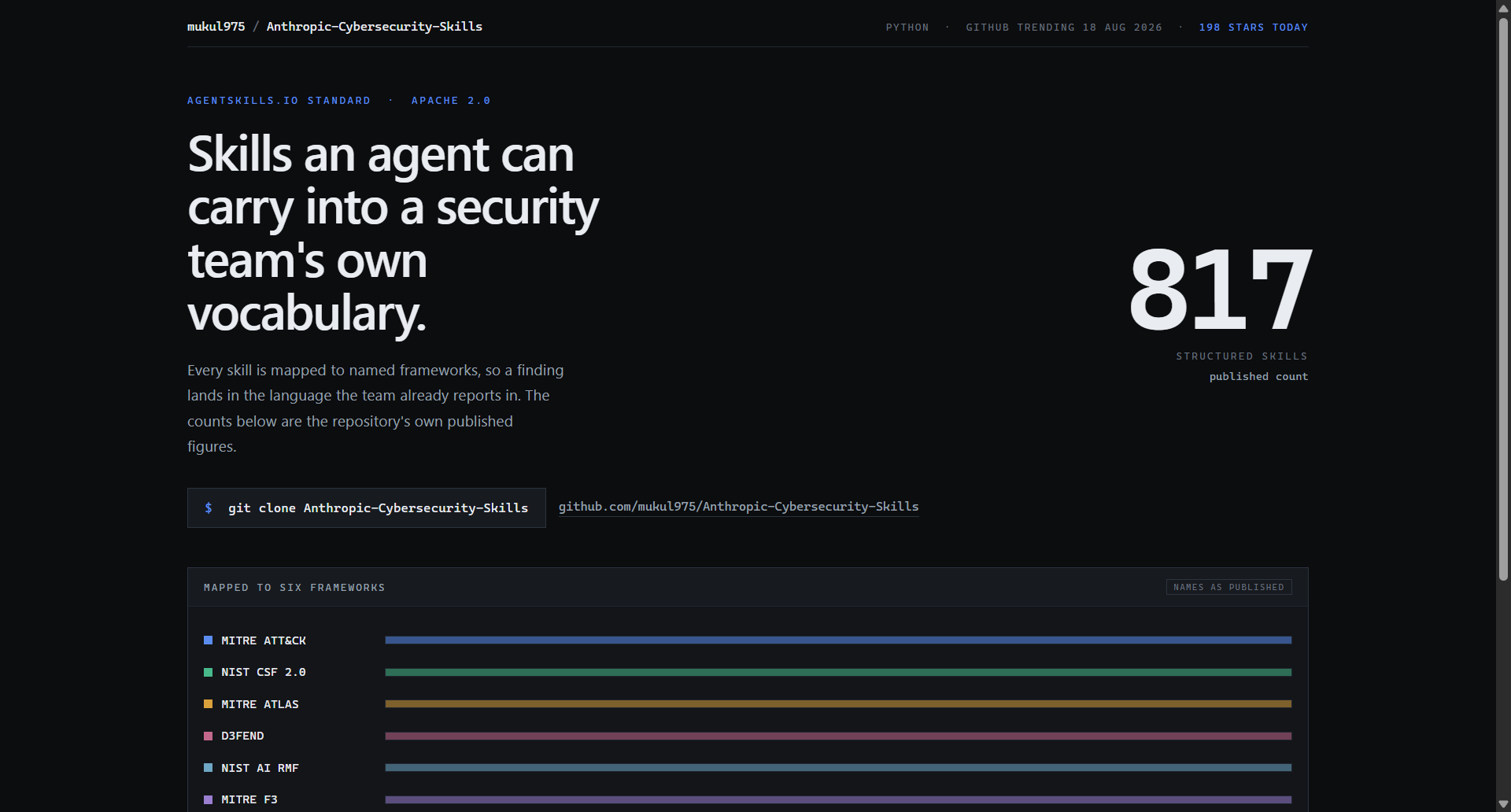1511x812 pixels.
Task: Click the published count caption
Action: (x=1258, y=377)
